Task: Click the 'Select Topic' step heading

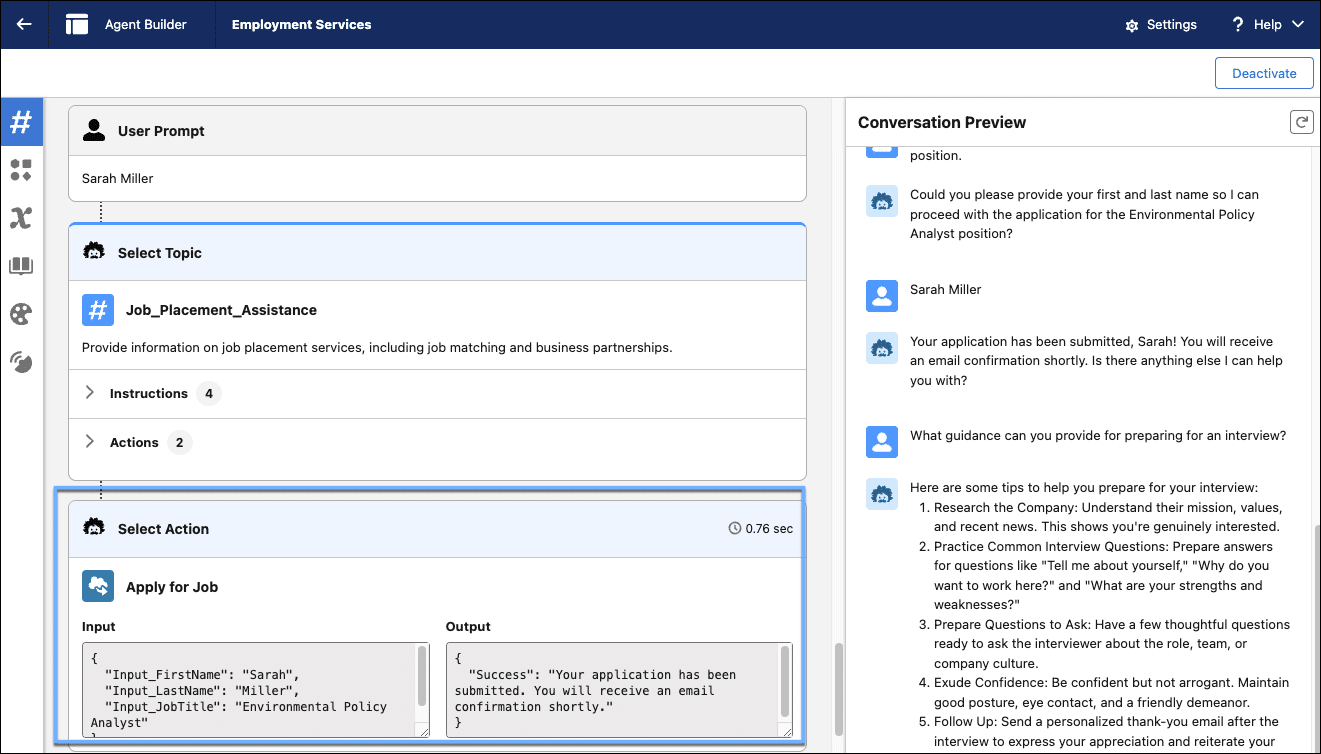Action: coord(160,253)
